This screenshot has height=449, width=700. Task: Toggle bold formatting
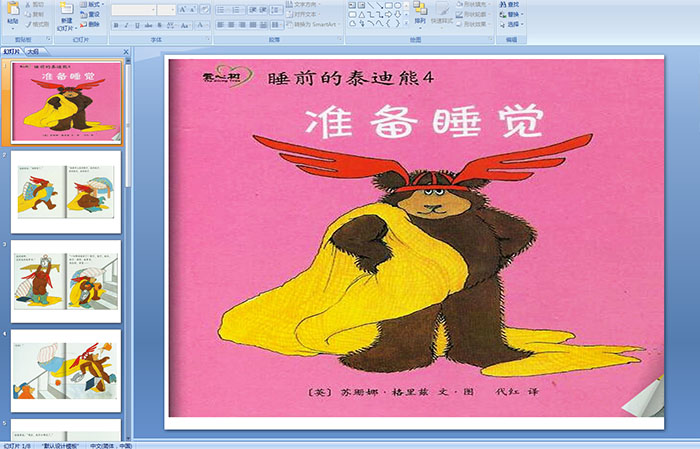point(116,25)
